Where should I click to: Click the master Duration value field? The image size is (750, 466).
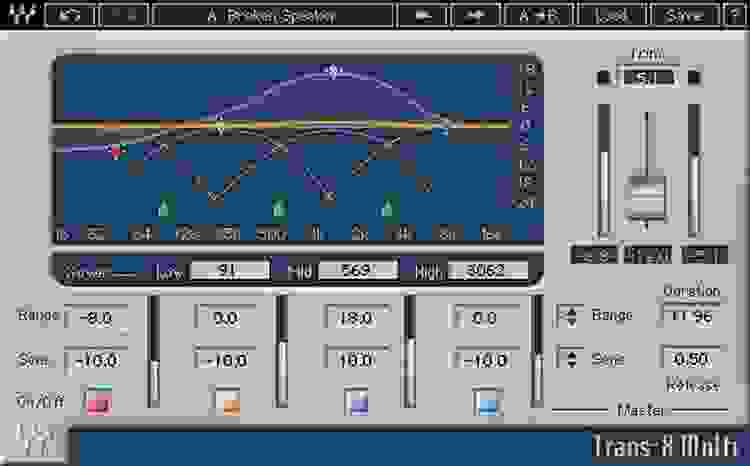click(x=691, y=315)
